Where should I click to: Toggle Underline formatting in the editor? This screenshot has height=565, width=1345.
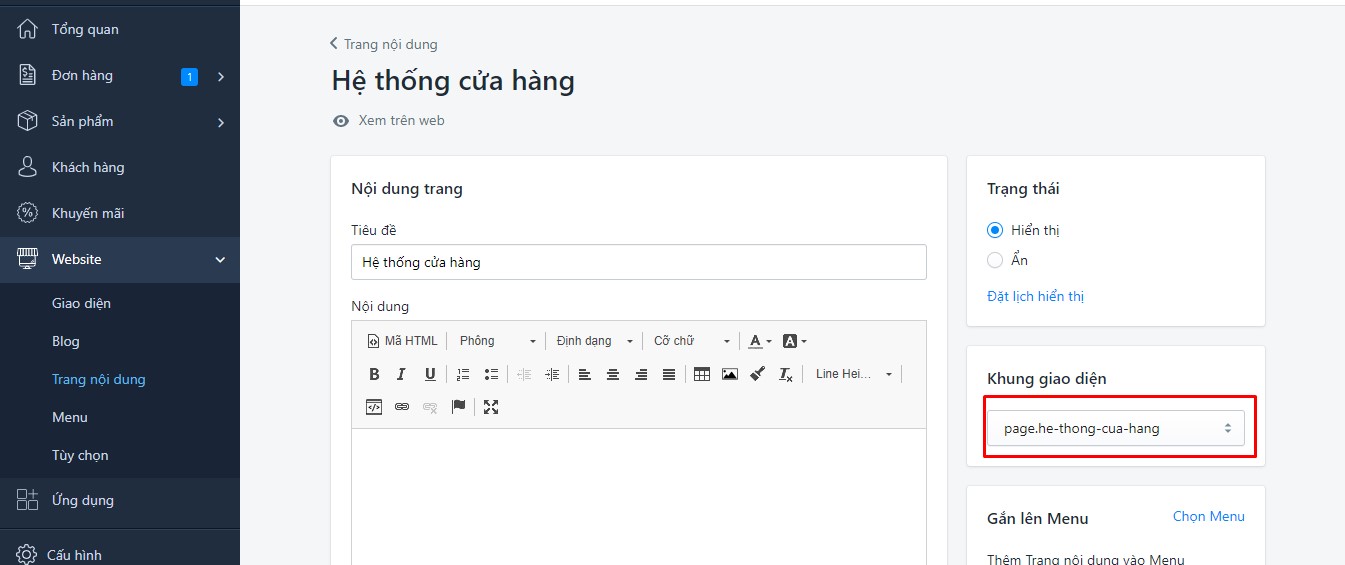point(430,374)
